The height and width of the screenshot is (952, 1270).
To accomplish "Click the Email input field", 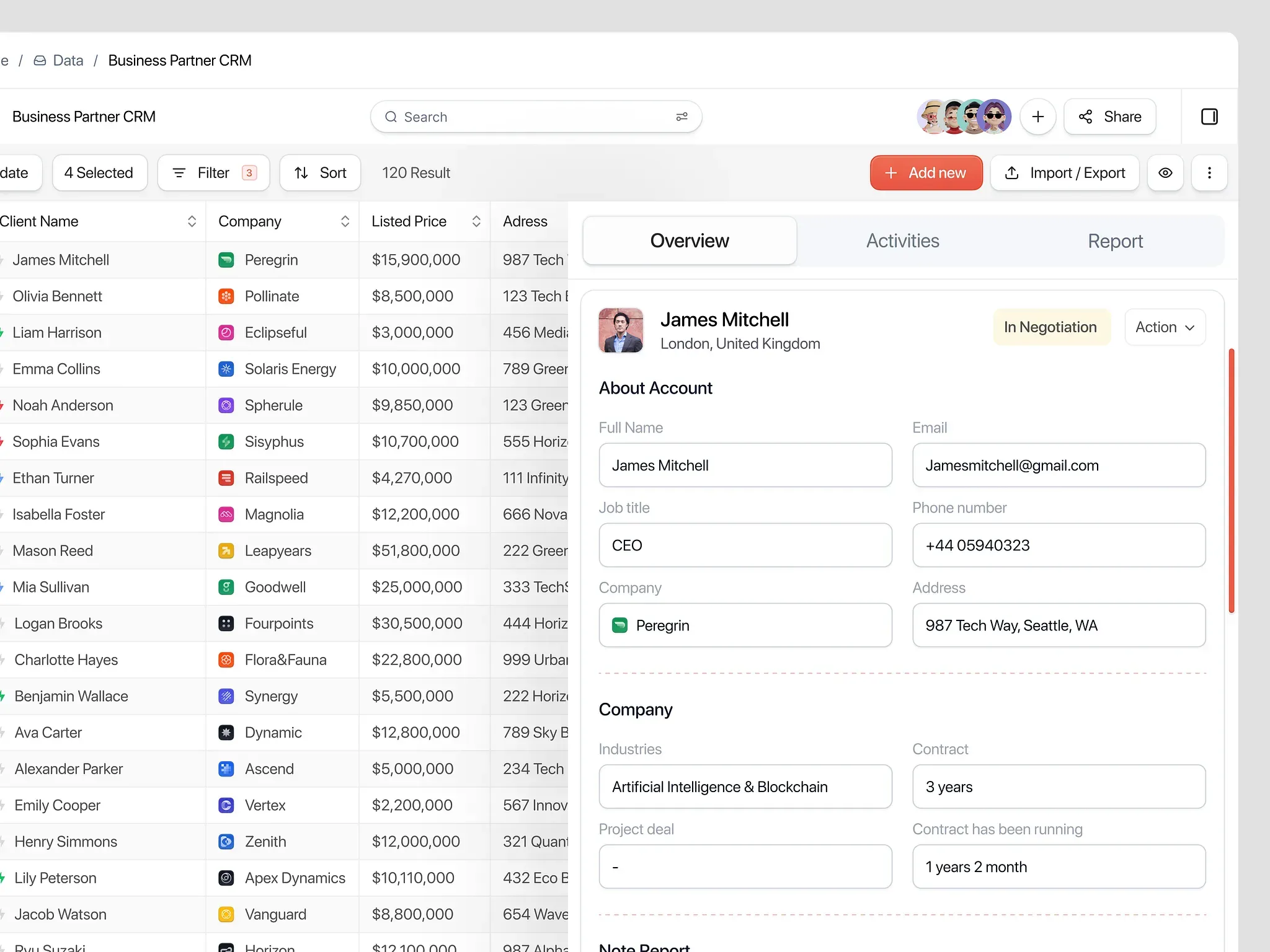I will tap(1058, 465).
